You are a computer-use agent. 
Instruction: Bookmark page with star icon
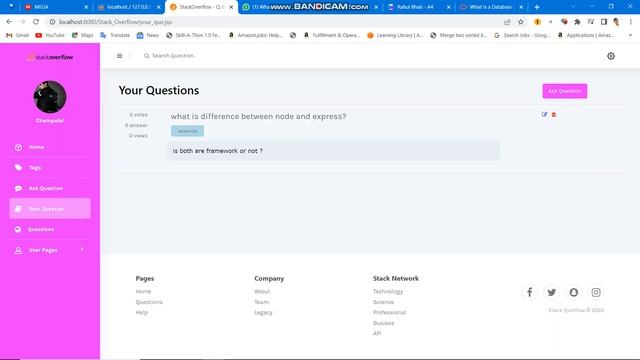521,22
